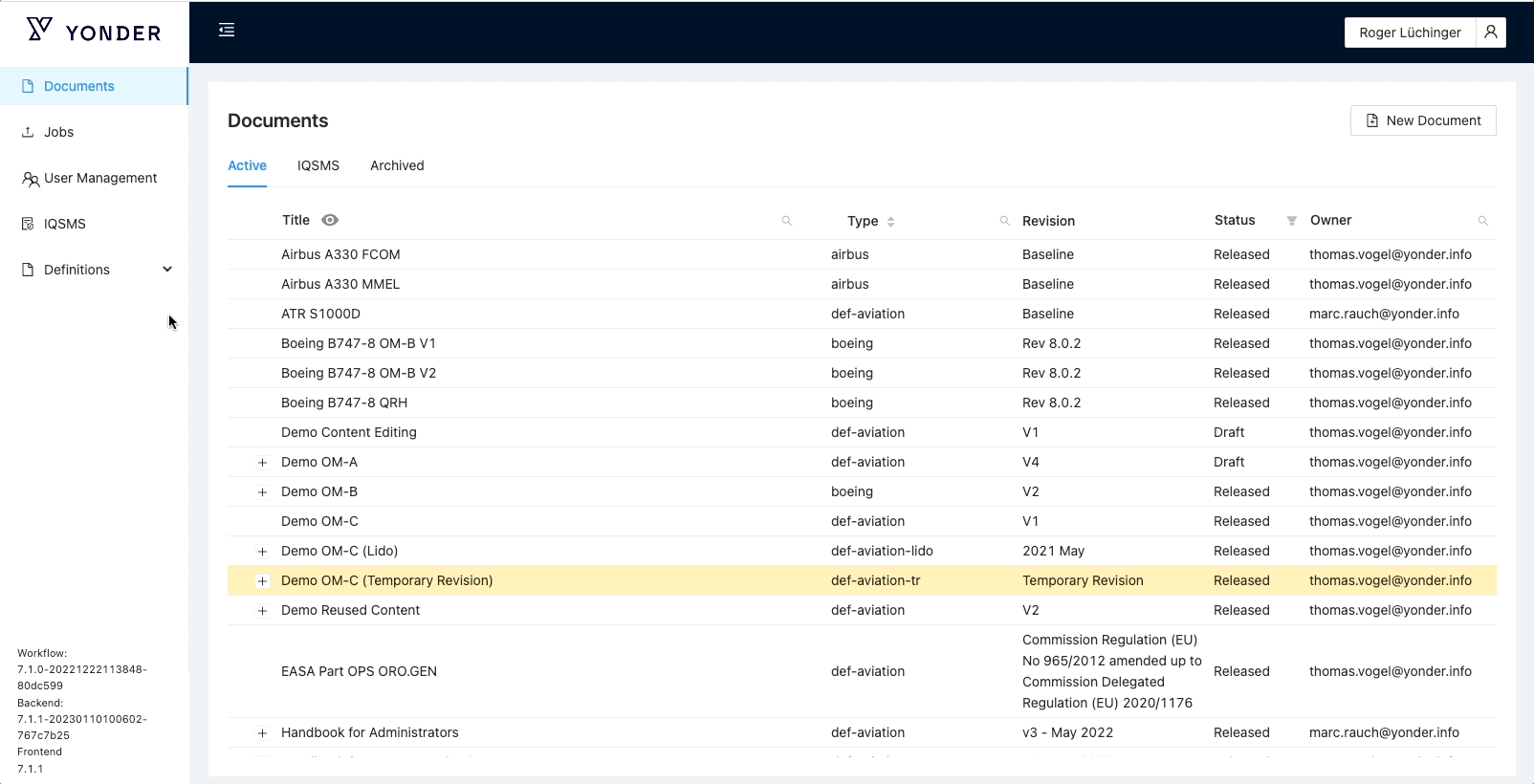This screenshot has height=784, width=1534.
Task: Expand the Definitions submenu chevron
Action: pyautogui.click(x=167, y=270)
